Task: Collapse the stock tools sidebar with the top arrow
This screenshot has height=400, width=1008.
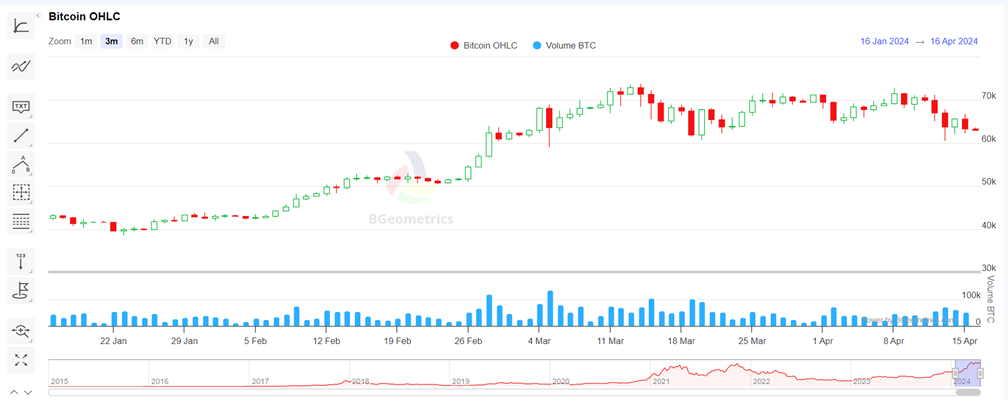Action: pyautogui.click(x=39, y=15)
